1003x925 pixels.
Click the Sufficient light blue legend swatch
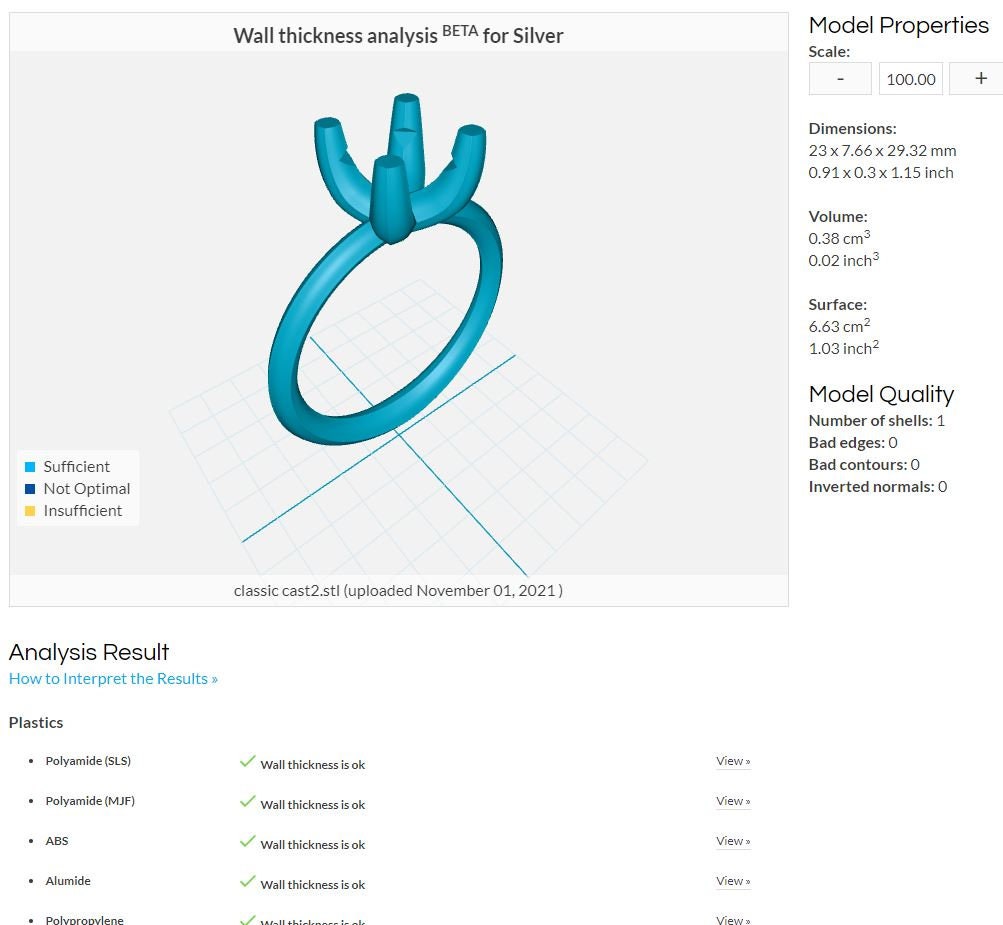29,467
